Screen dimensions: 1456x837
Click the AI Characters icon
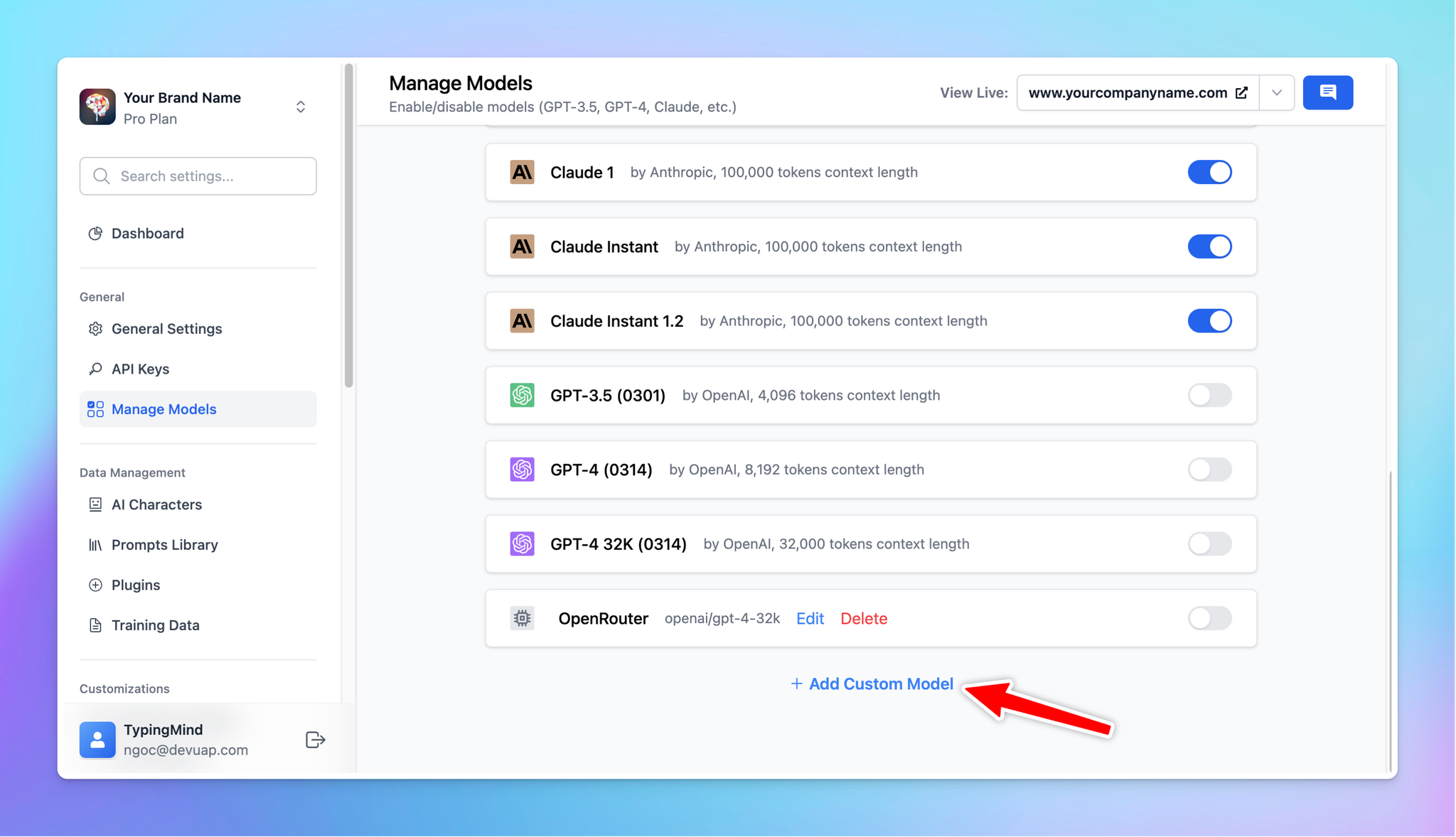tap(95, 504)
